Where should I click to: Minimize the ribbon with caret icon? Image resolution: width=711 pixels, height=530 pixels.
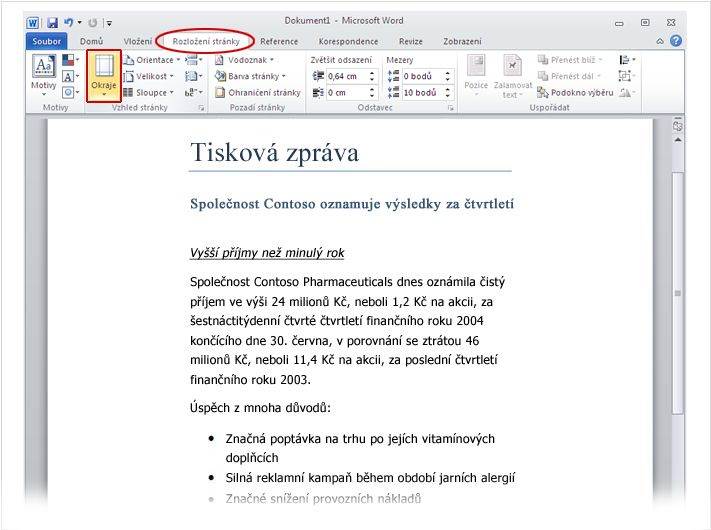point(660,41)
